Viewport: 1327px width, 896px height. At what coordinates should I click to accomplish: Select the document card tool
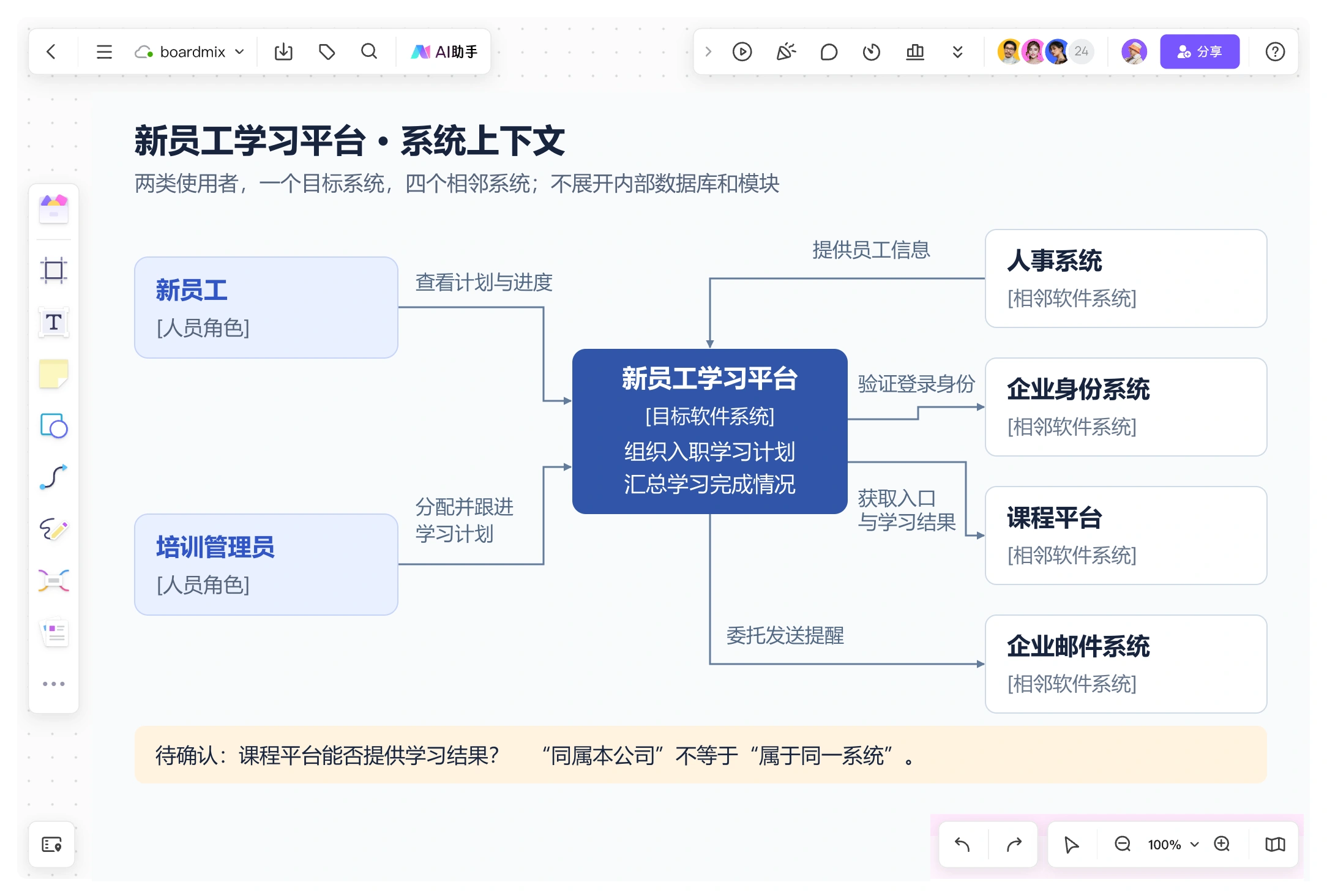[54, 633]
